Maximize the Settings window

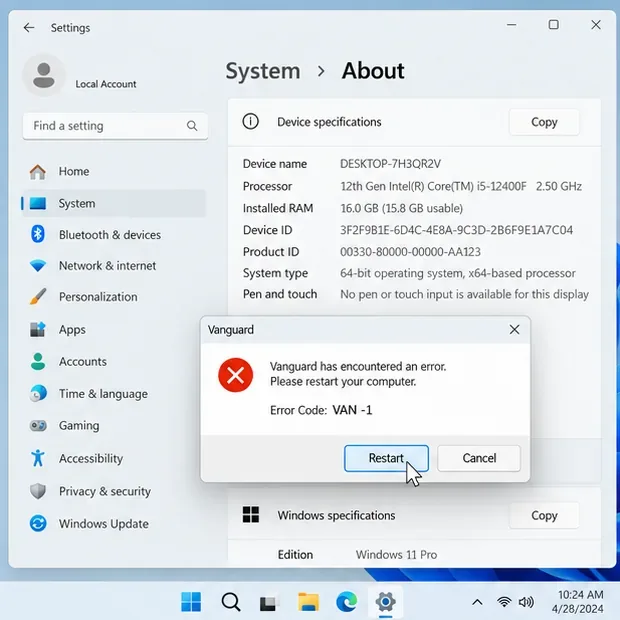coord(554,25)
